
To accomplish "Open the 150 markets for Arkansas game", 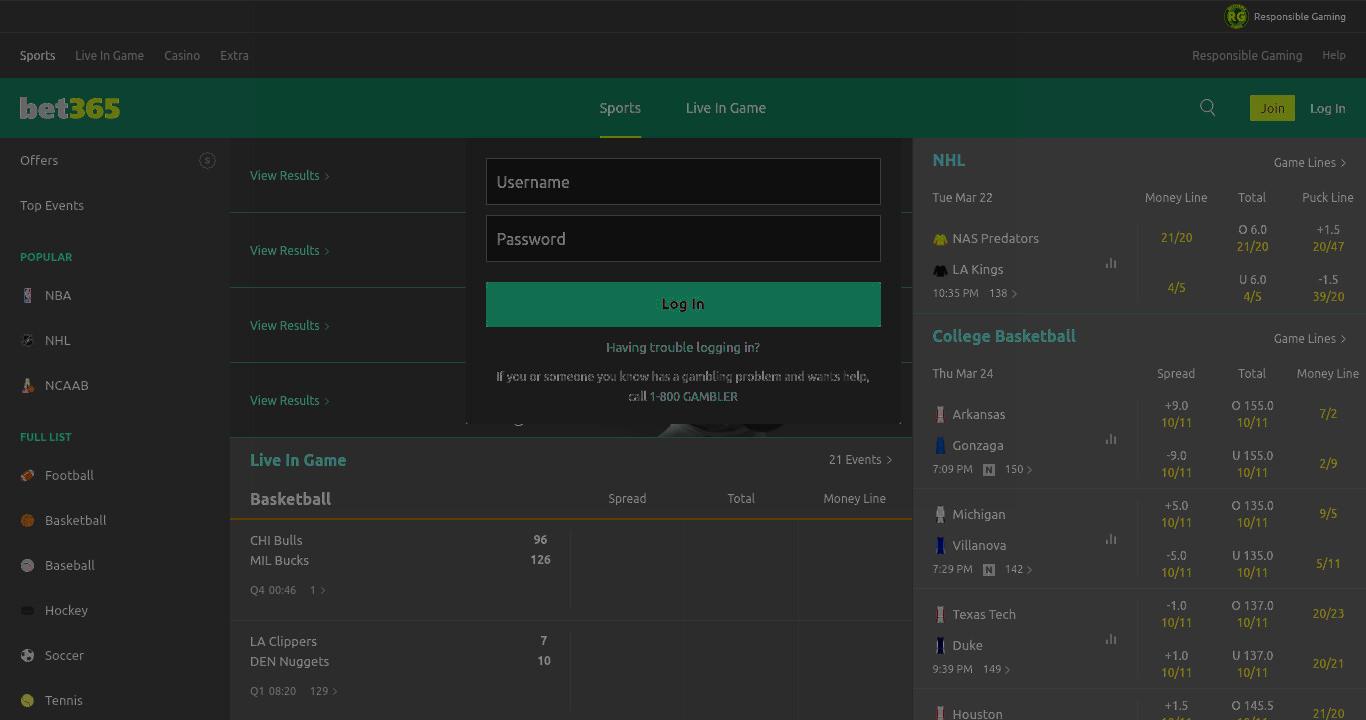I will point(1018,469).
